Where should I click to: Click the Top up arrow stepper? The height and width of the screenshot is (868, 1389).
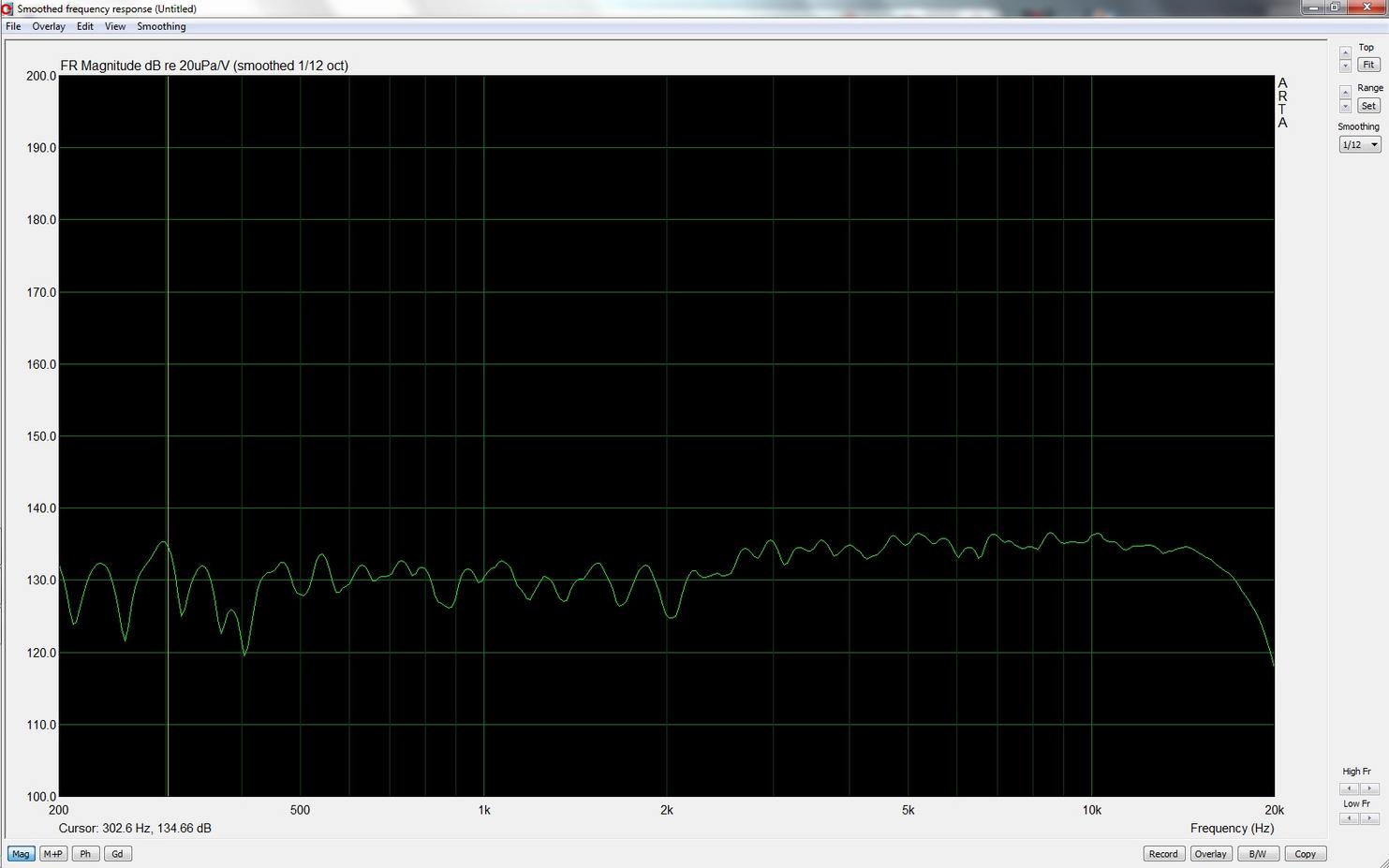coord(1345,52)
